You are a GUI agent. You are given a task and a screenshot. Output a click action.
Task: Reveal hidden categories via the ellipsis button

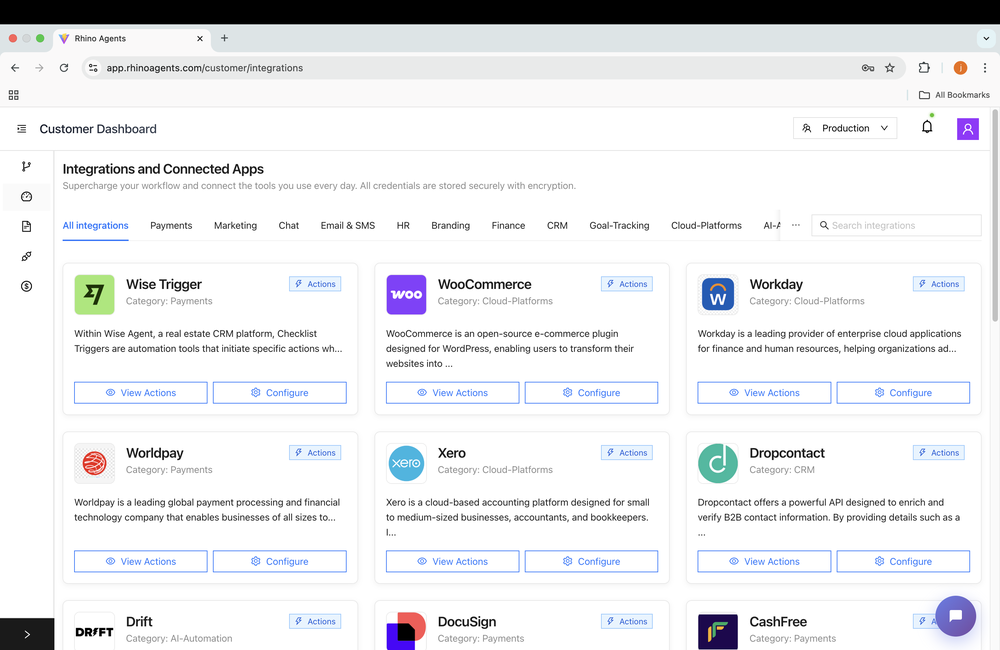[x=795, y=225]
